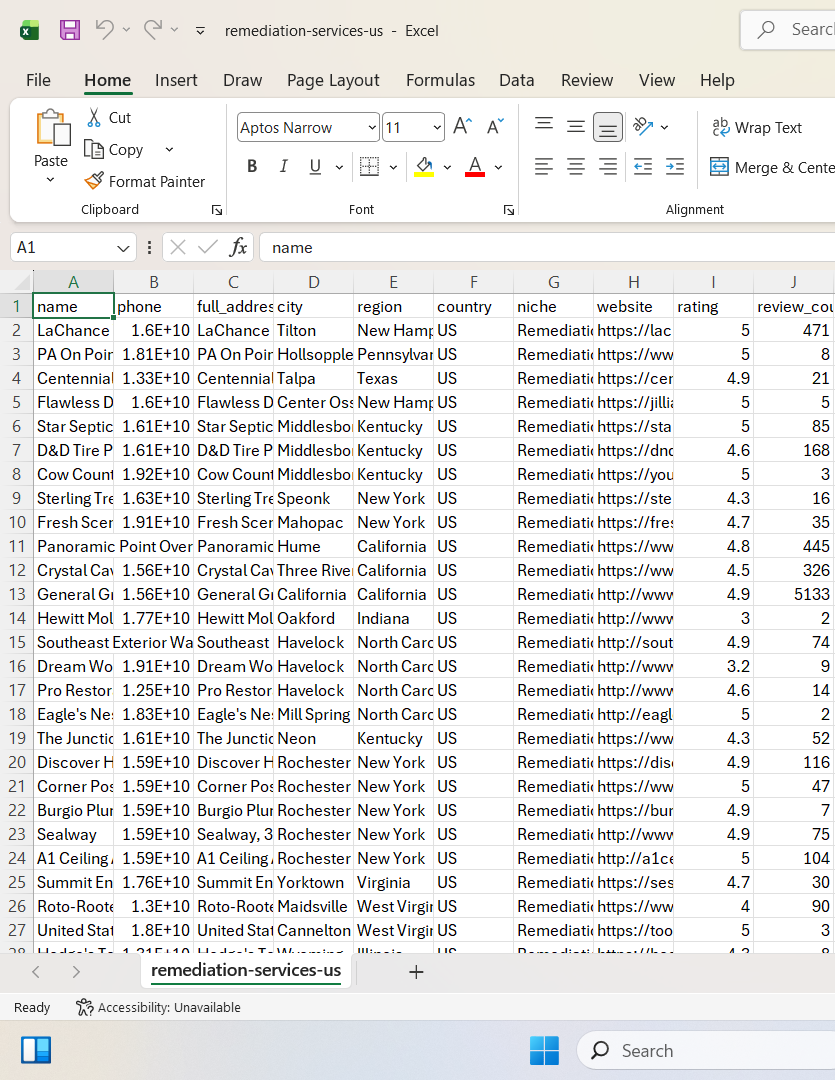
Task: Open the font size 11 dropdown
Action: click(437, 127)
